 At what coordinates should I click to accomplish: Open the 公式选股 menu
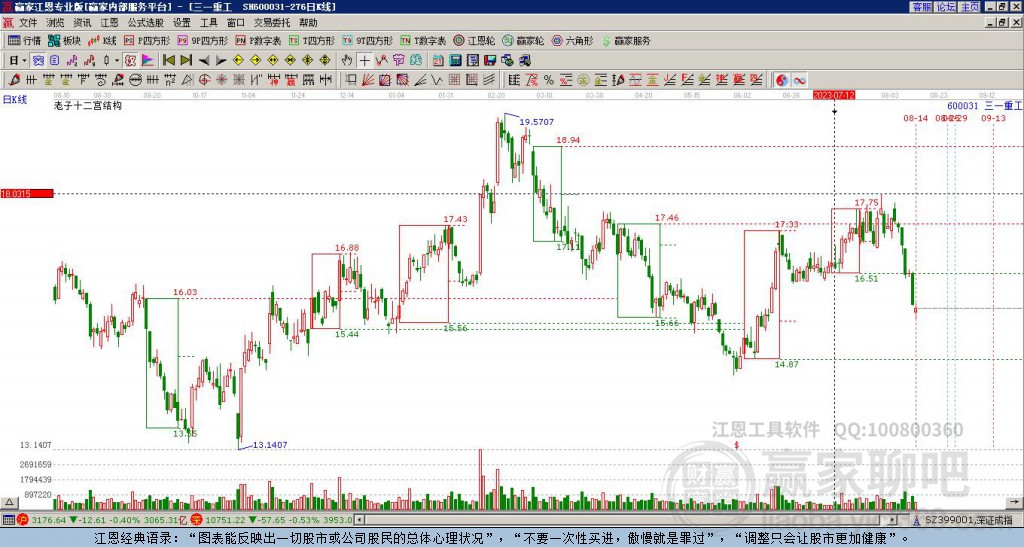(x=146, y=23)
